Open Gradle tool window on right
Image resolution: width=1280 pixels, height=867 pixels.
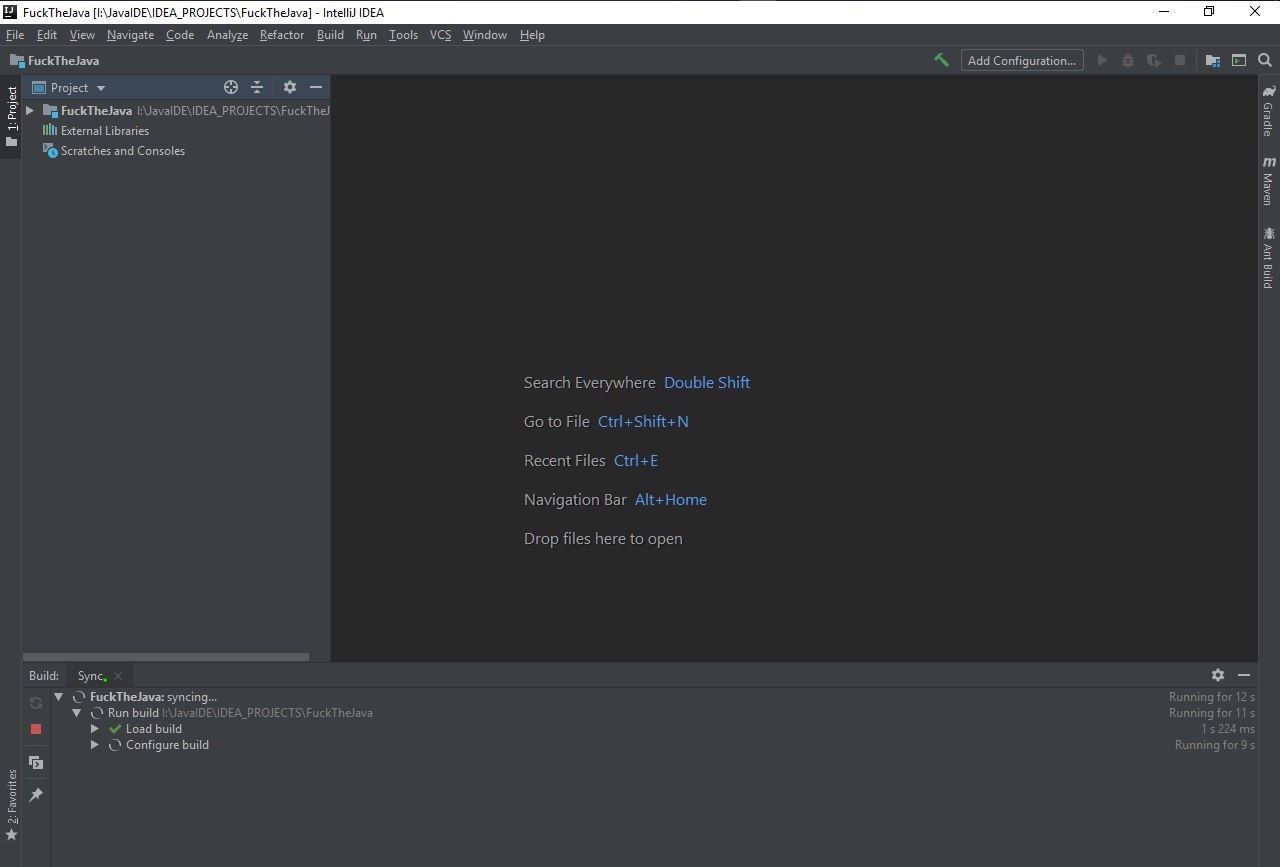click(1268, 111)
